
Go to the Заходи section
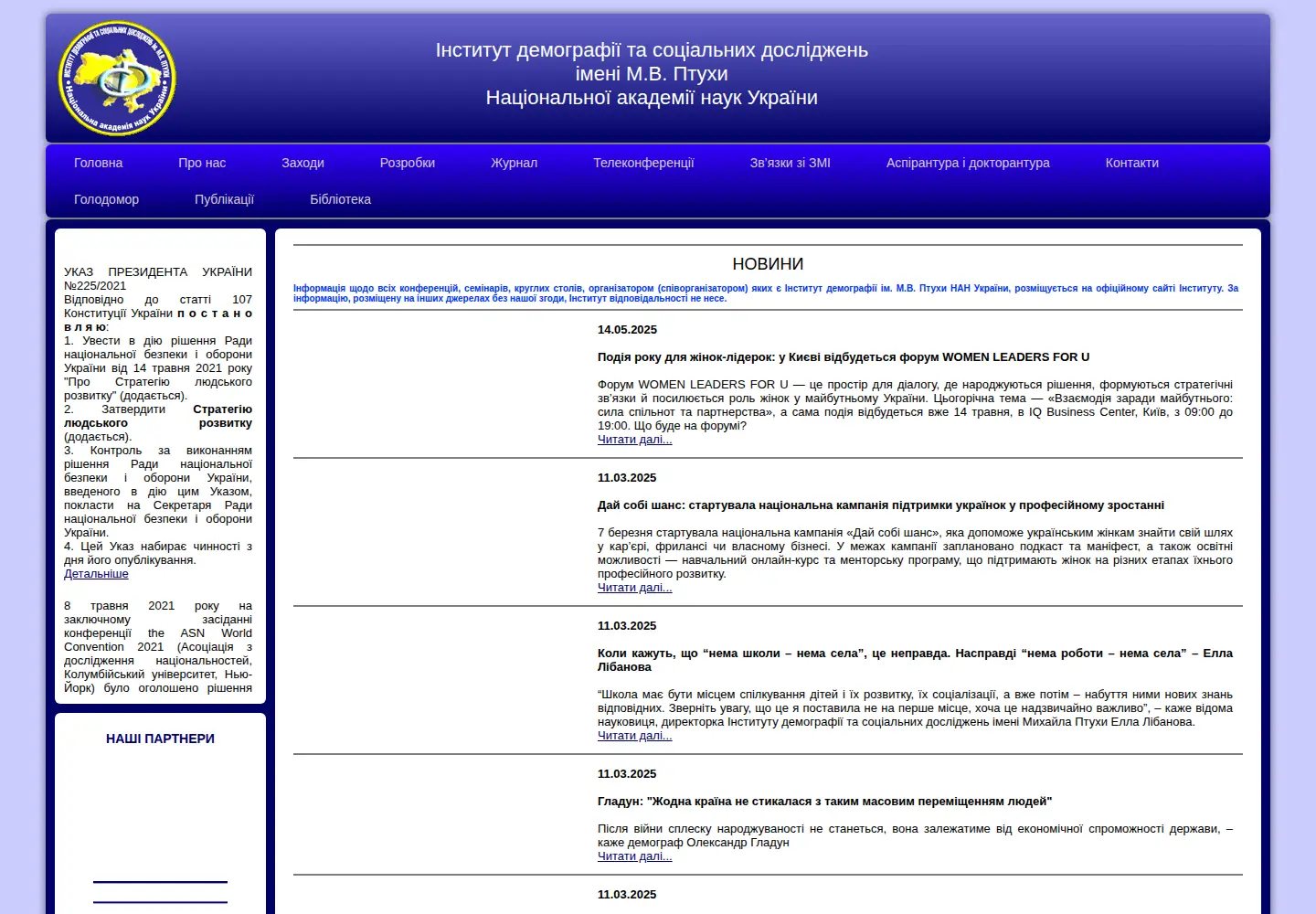[x=302, y=163]
